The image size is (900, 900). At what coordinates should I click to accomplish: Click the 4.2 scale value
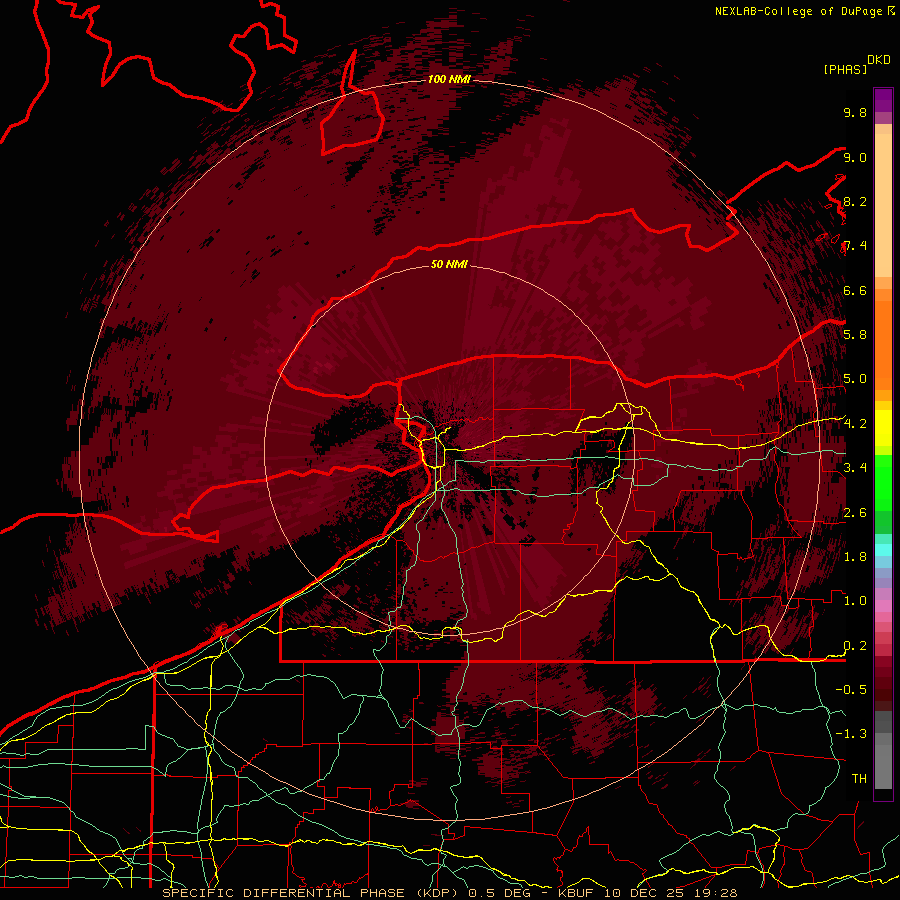[x=855, y=424]
